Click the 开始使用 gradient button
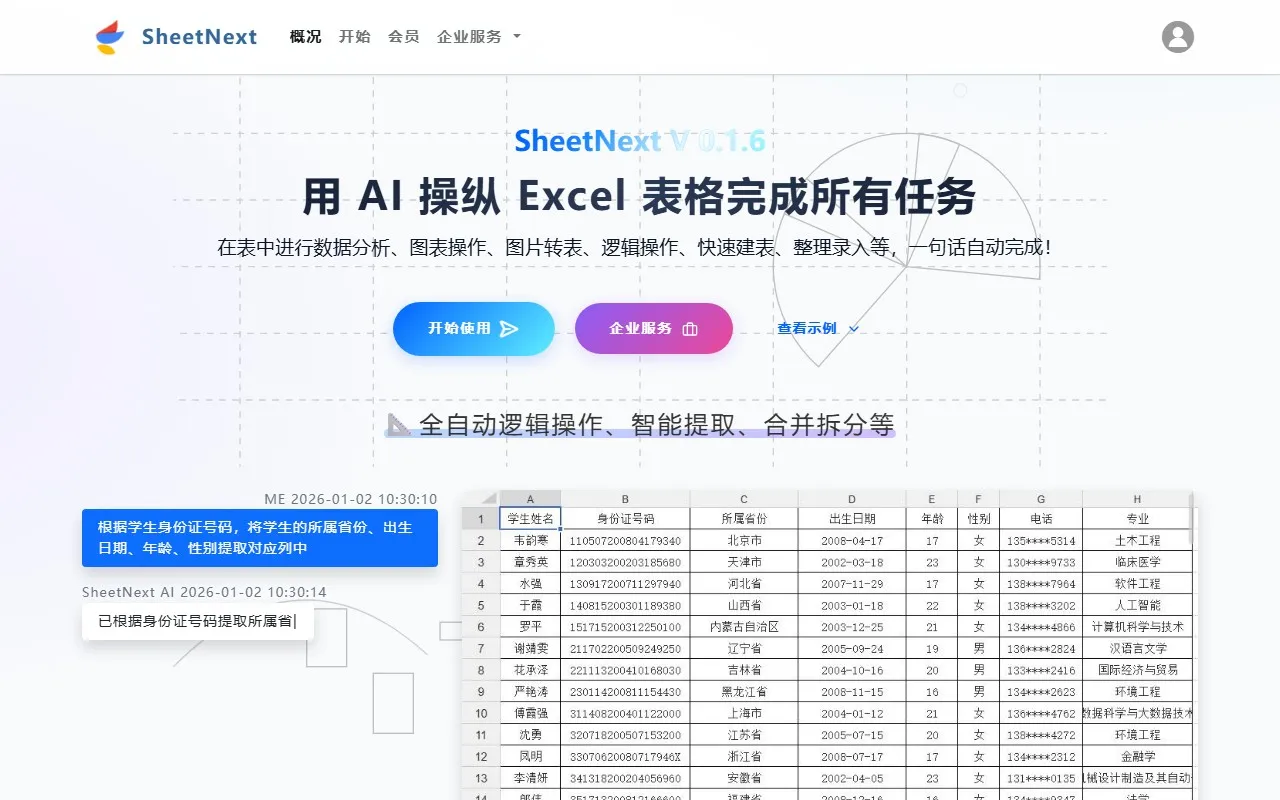 tap(473, 329)
